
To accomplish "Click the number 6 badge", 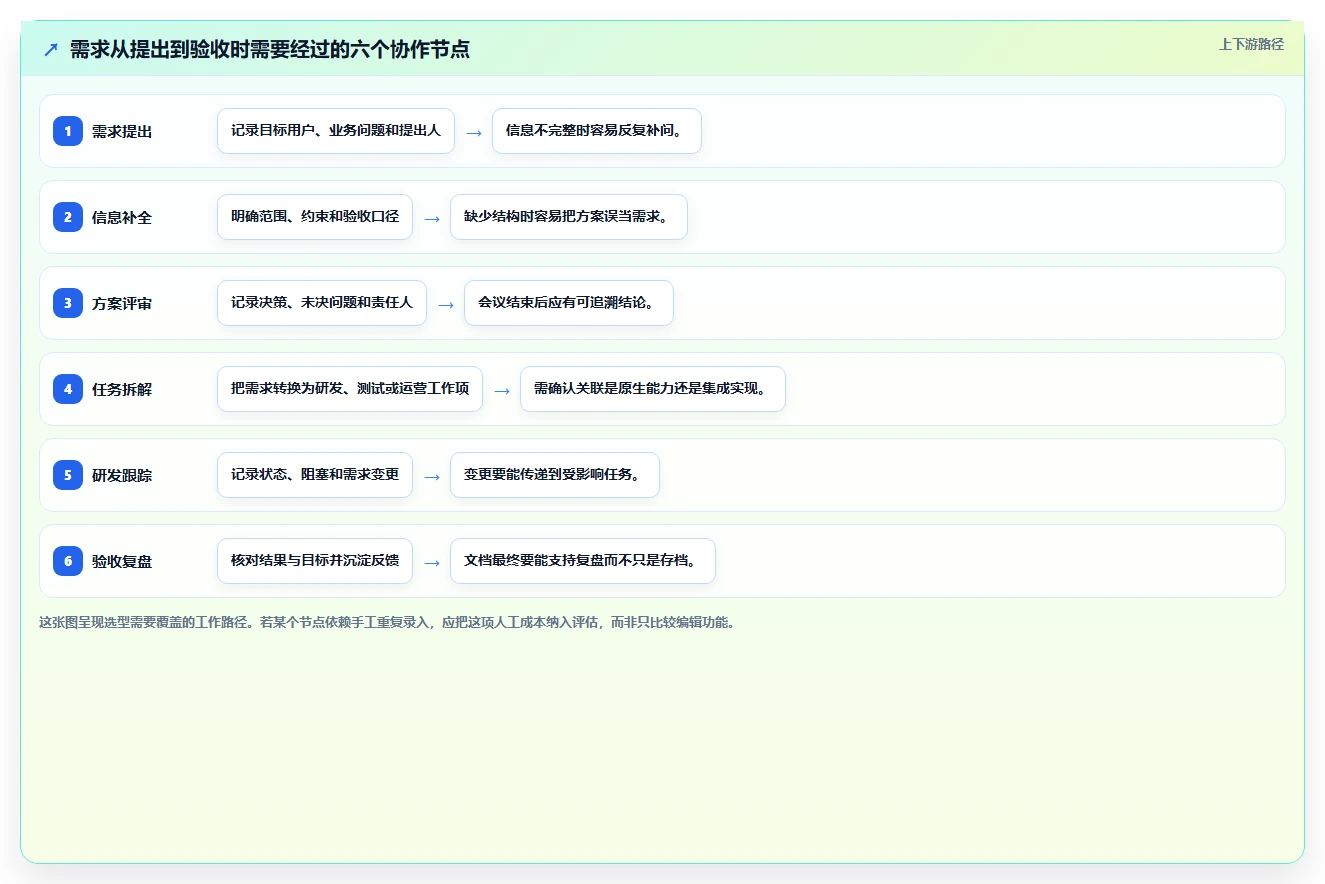I will pos(68,561).
